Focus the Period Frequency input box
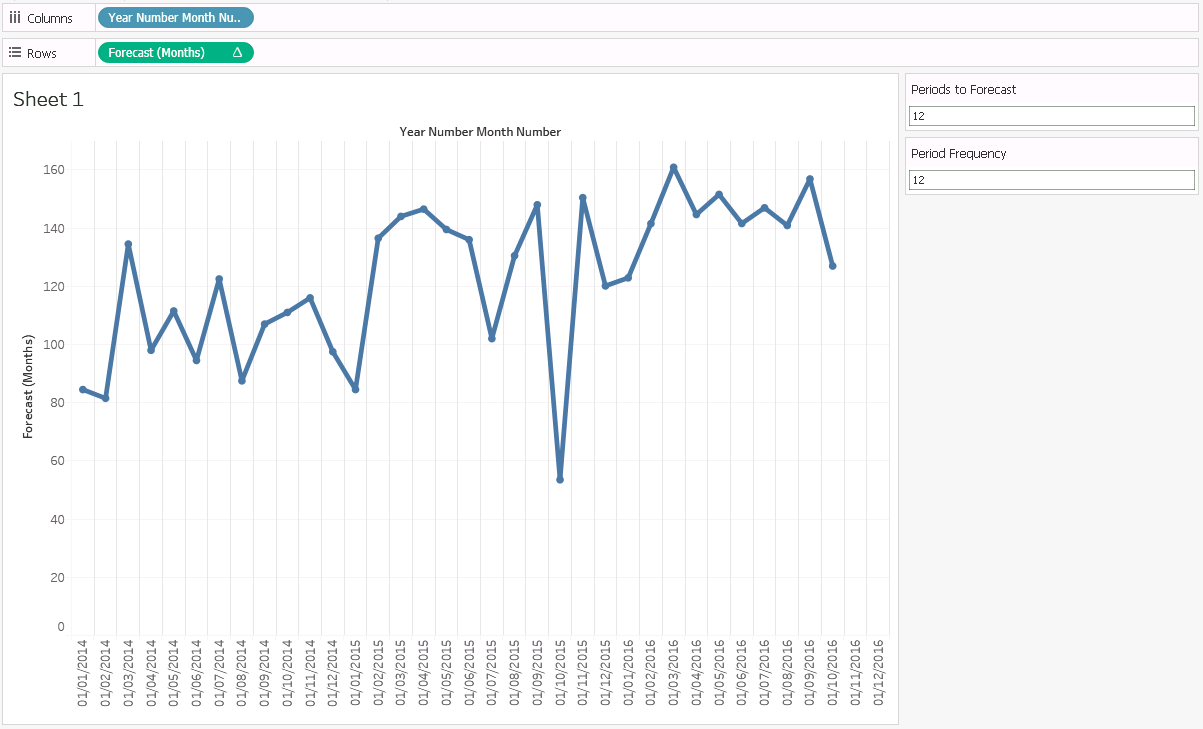The width and height of the screenshot is (1203, 729). [x=1052, y=180]
